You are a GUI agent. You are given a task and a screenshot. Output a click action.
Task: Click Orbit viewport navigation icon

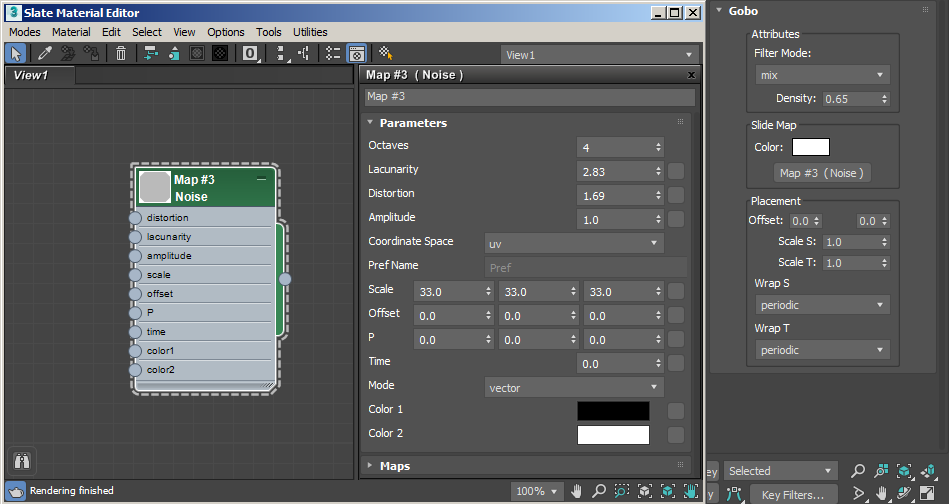904,493
